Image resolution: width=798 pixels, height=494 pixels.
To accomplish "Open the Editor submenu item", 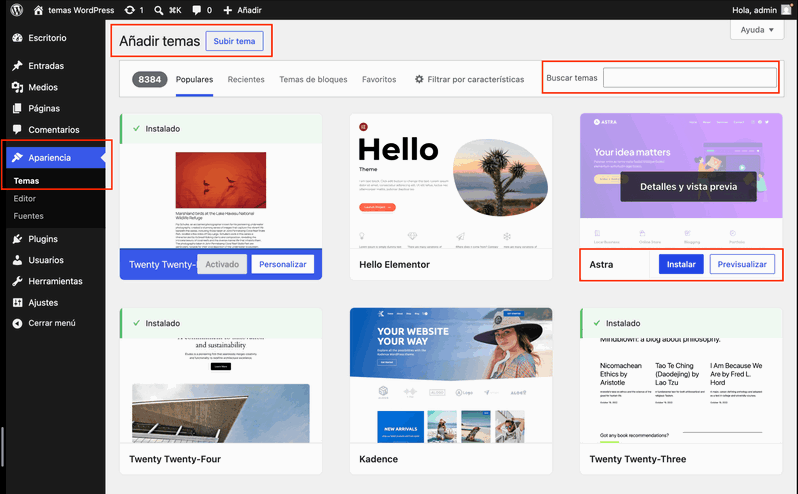I will pyautogui.click(x=24, y=198).
